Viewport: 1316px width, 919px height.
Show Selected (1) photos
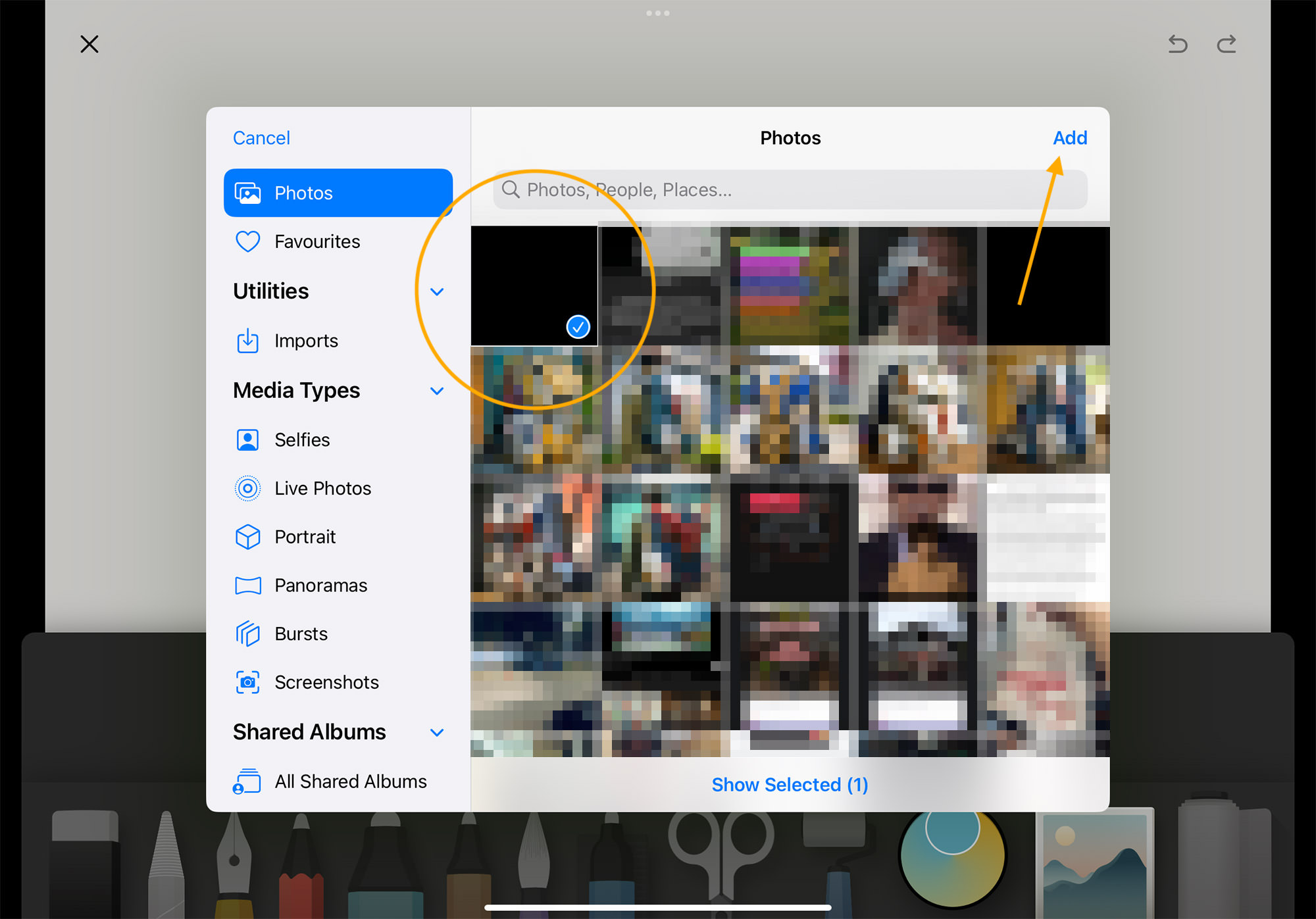pos(790,785)
